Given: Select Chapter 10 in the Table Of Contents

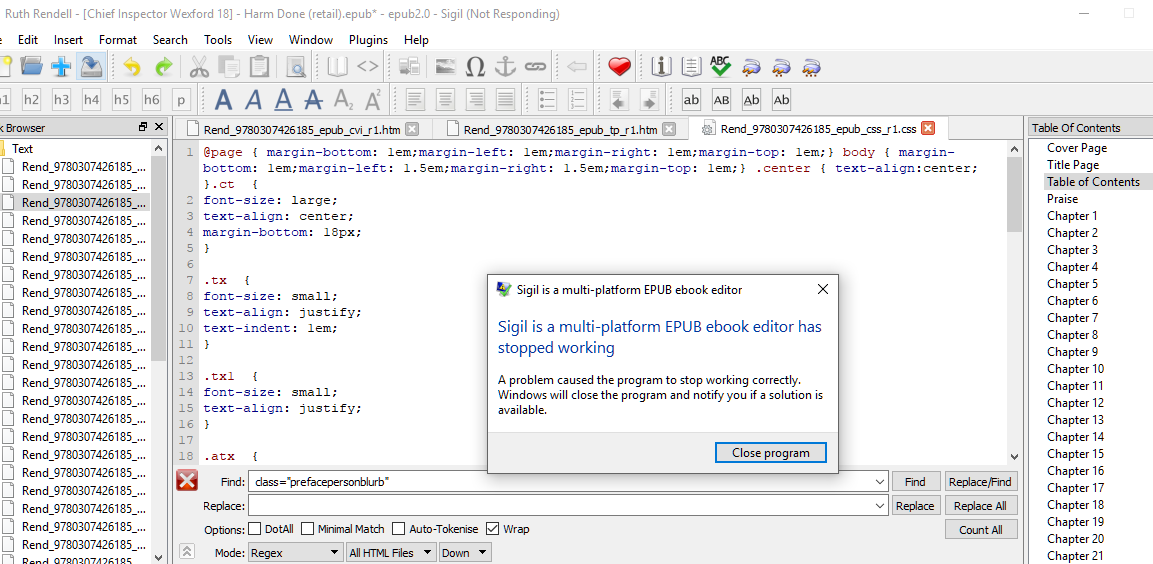Looking at the screenshot, I should (1075, 368).
